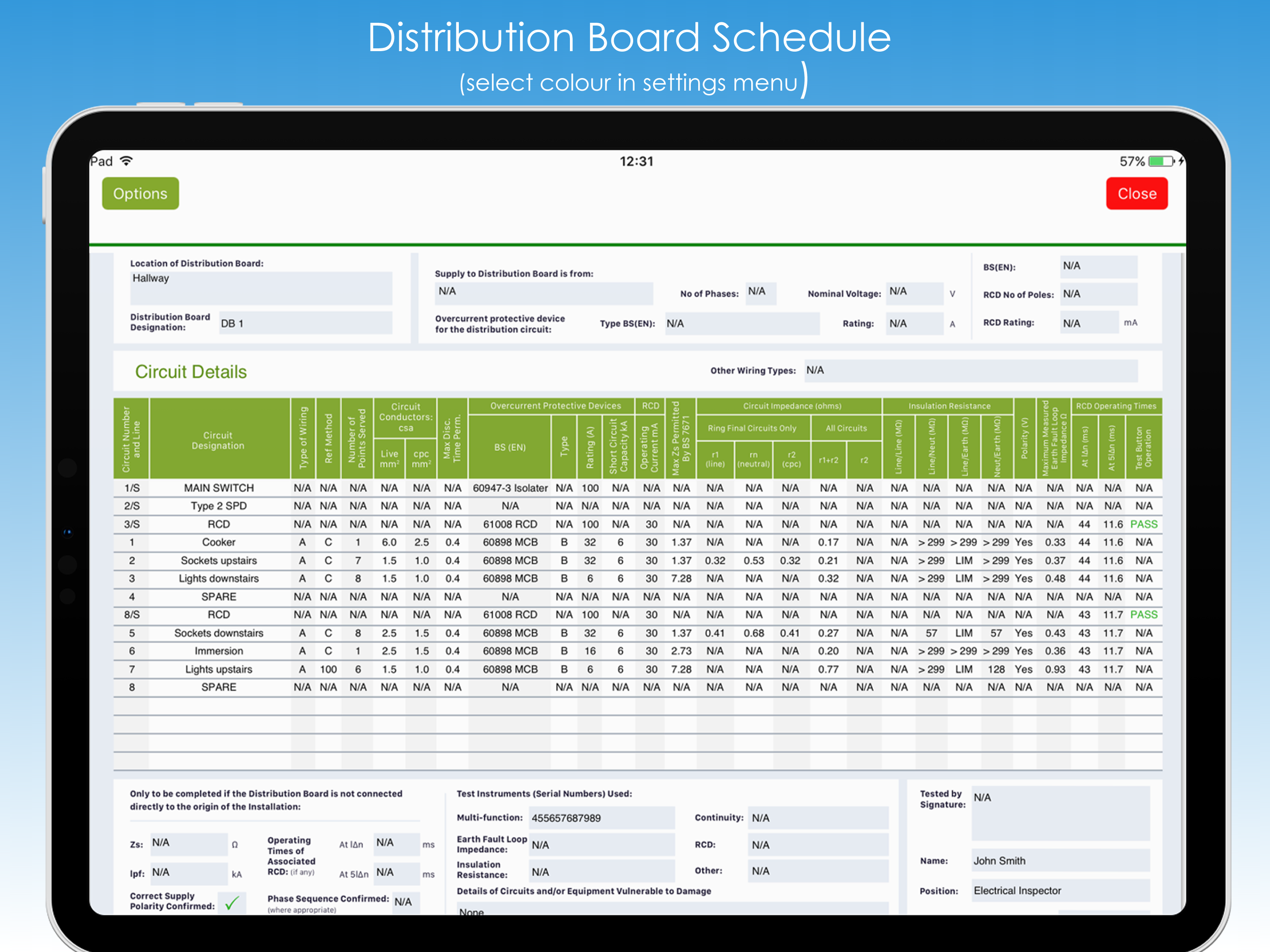
Task: Tap PASS in the 3/S RCD row
Action: click(1143, 524)
